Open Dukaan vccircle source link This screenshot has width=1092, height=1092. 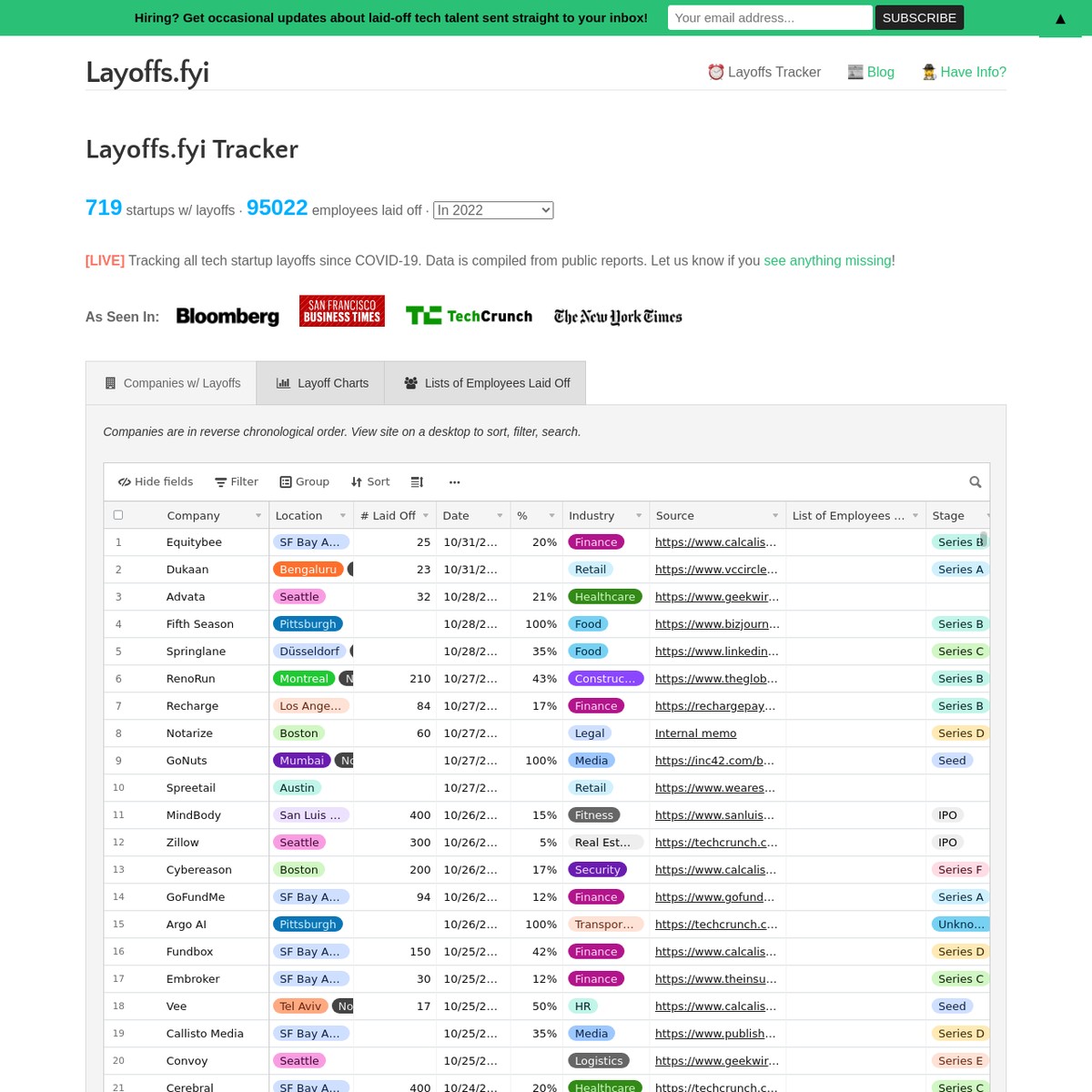coord(717,570)
